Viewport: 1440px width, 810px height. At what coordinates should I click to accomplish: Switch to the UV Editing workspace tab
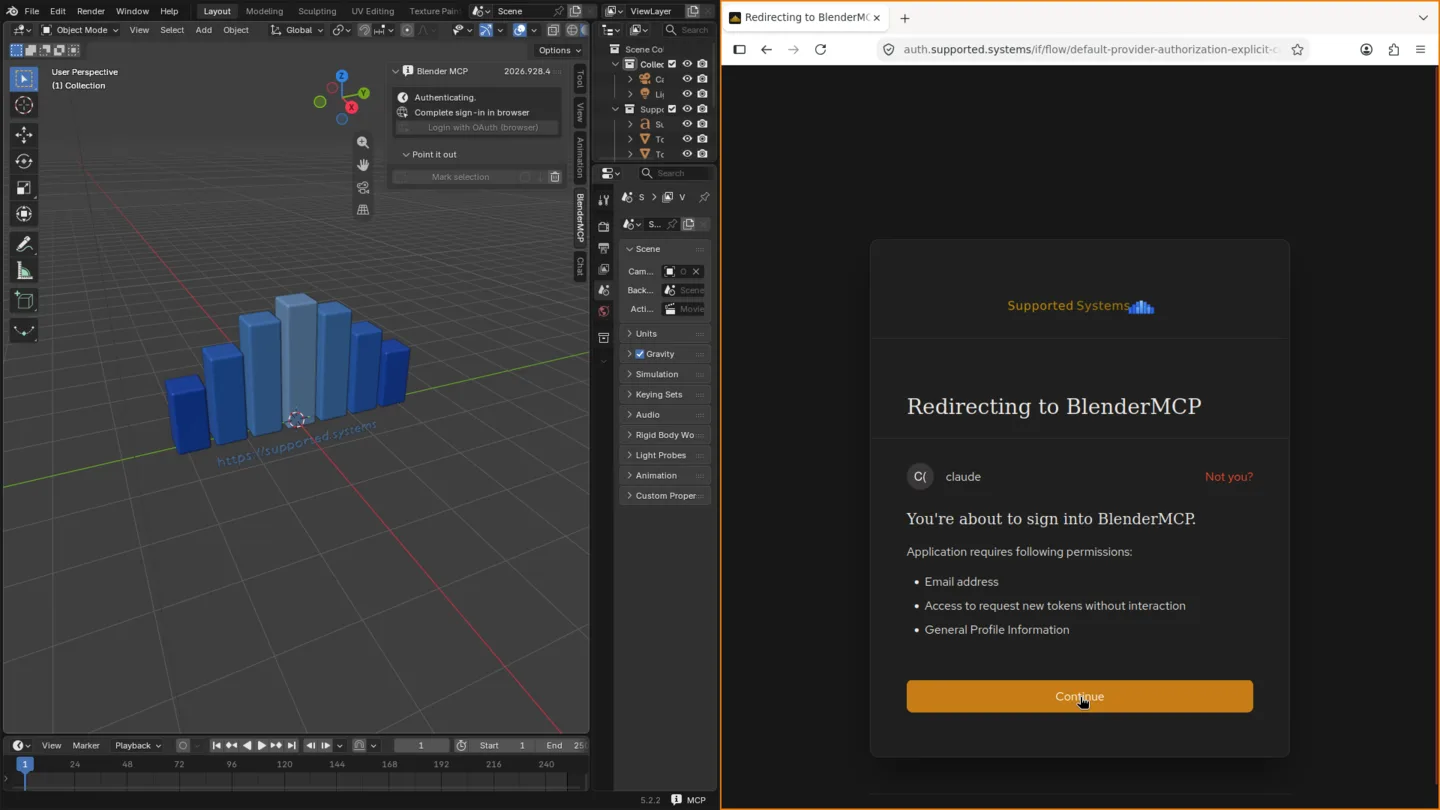point(372,11)
